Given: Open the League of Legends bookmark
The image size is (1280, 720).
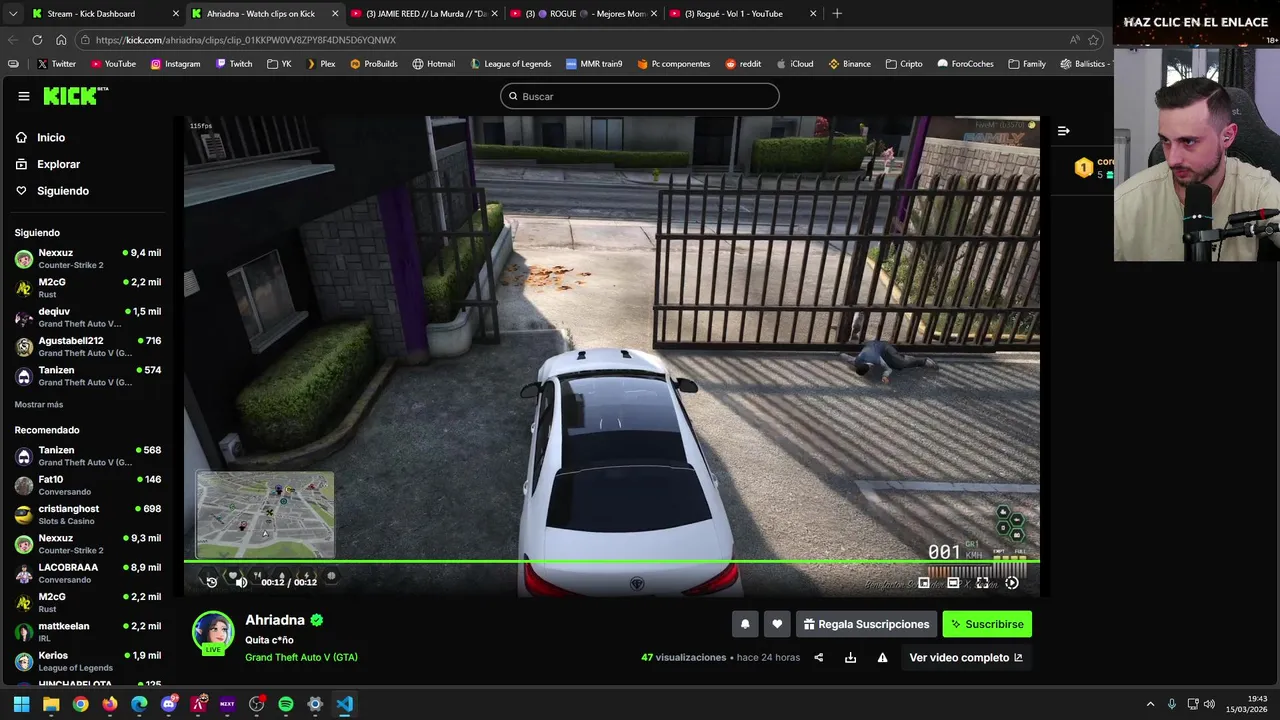Looking at the screenshot, I should [x=509, y=63].
